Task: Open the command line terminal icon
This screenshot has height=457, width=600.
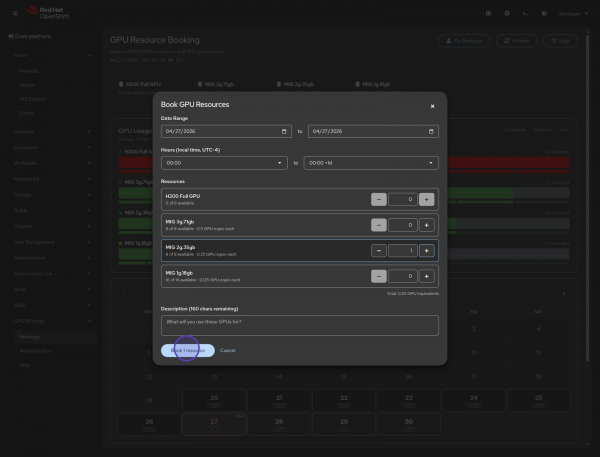Action: click(x=525, y=13)
